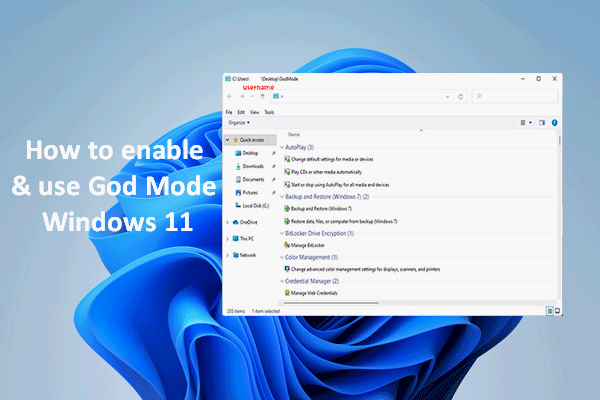Collapse the AutoPlay (3) group
This screenshot has height=400, width=600.
pyautogui.click(x=282, y=147)
